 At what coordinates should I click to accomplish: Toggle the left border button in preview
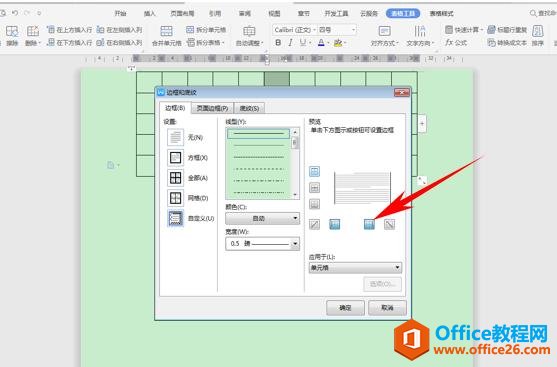point(335,224)
